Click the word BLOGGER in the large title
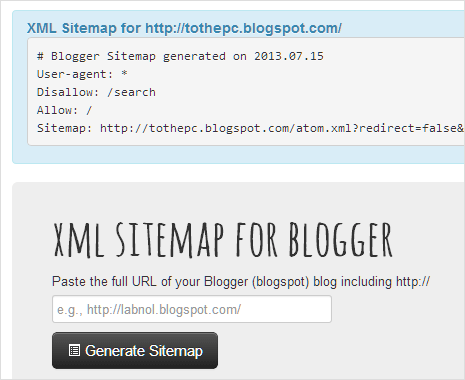This screenshot has width=465, height=380. point(341,240)
